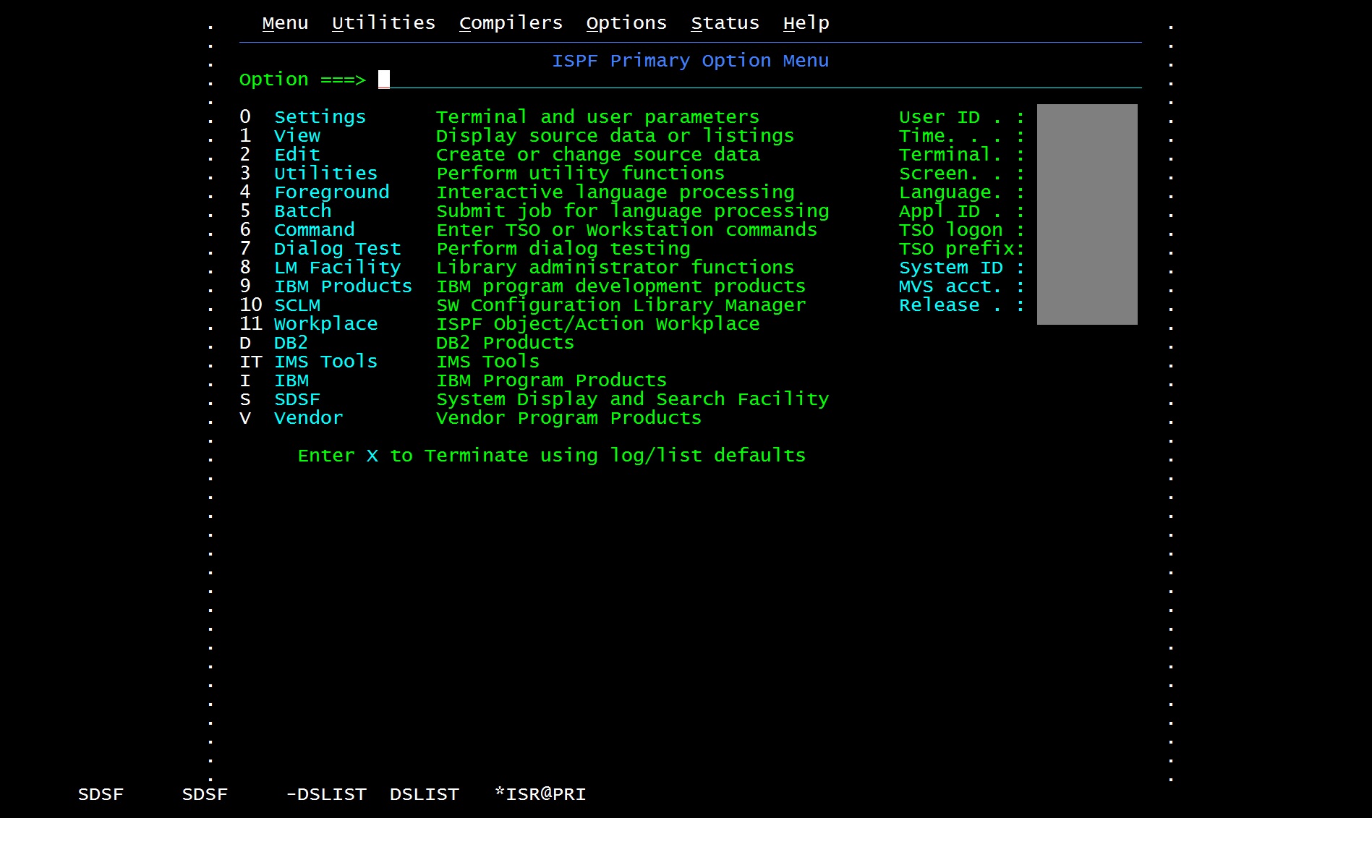Click 'Interactive language processing' description

click(615, 192)
